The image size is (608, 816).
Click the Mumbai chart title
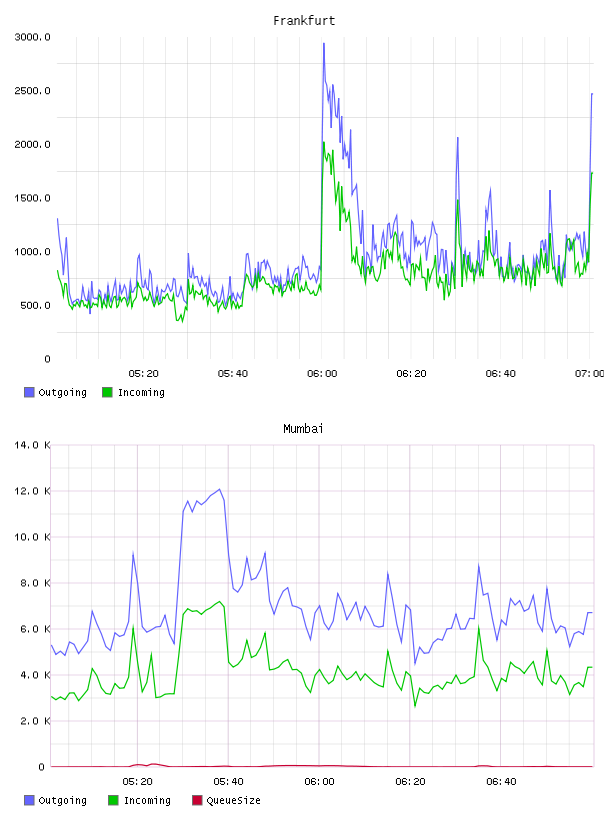303,429
